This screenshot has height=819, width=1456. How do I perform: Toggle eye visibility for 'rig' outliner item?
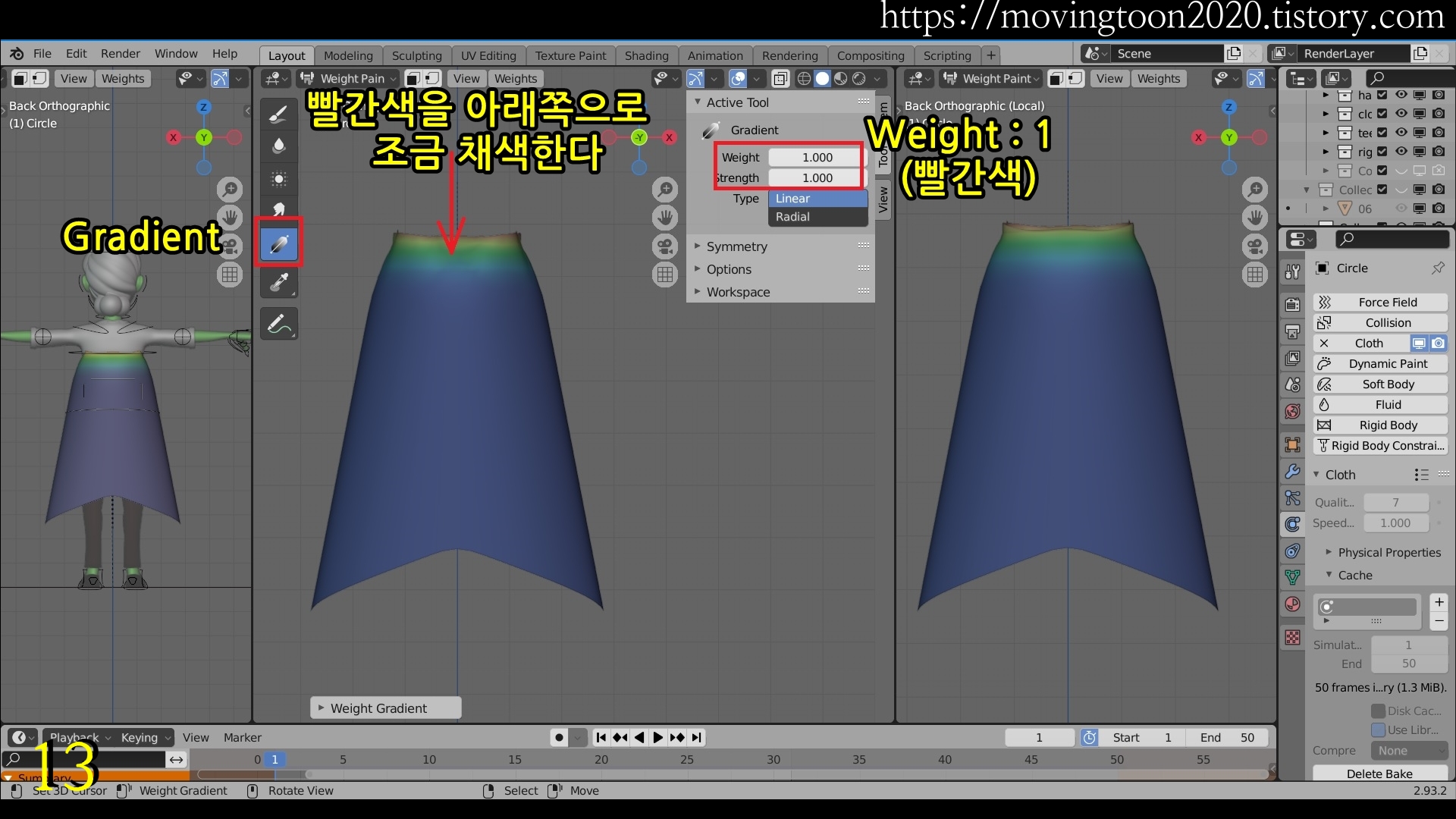click(1401, 152)
